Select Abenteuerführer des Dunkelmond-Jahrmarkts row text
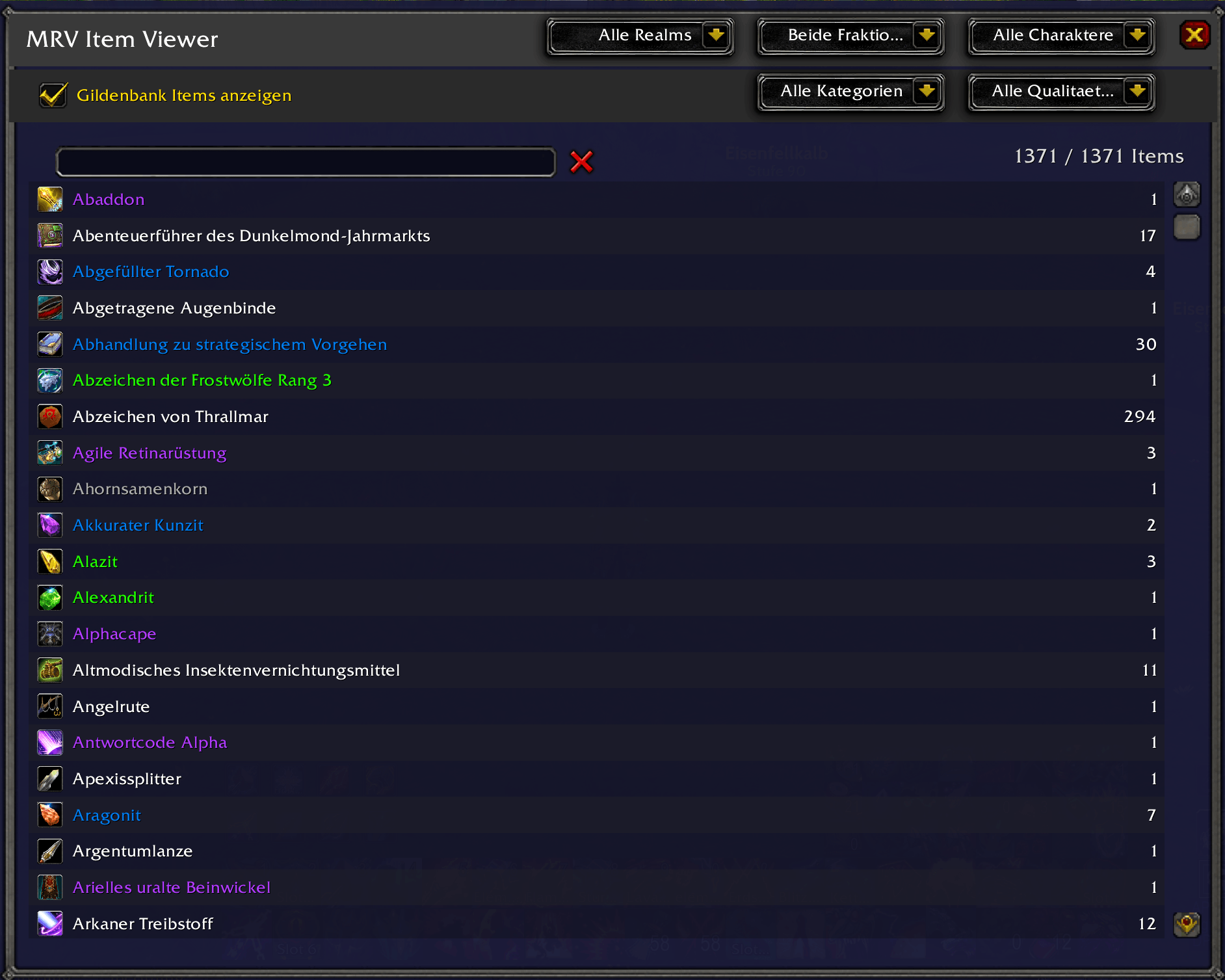 coord(252,236)
